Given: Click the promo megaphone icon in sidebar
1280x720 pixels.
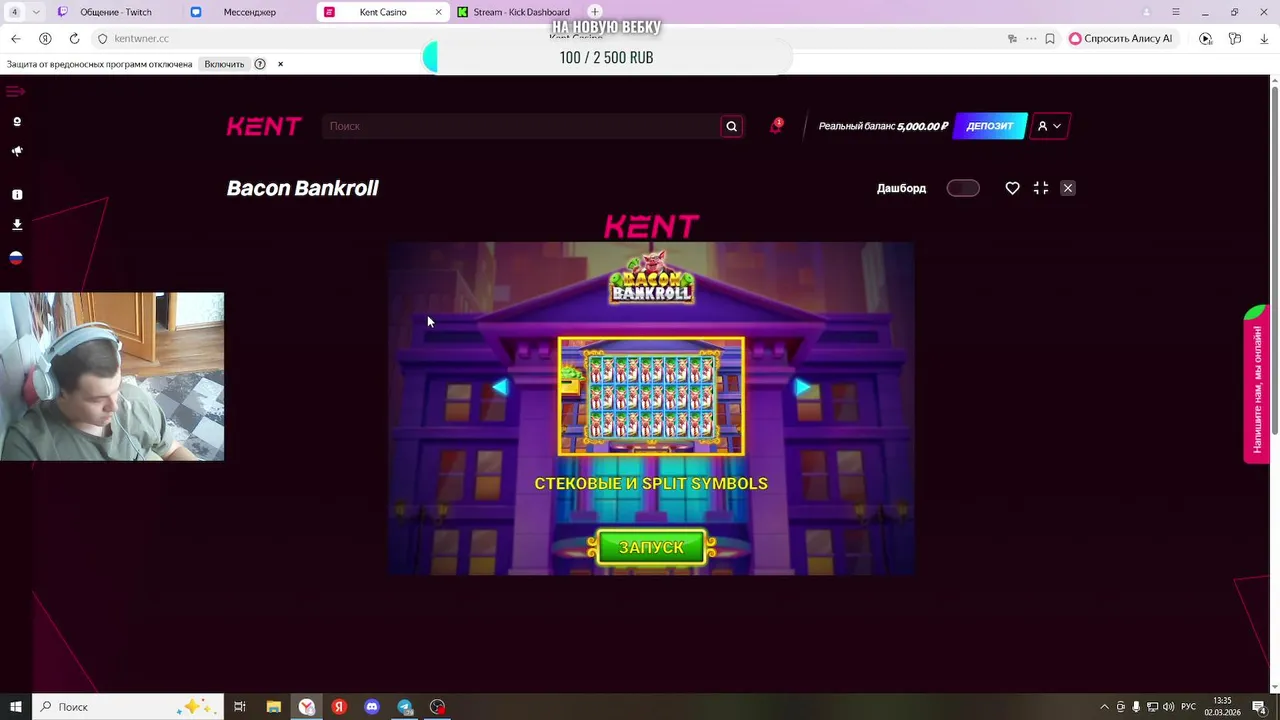Looking at the screenshot, I should click(17, 152).
